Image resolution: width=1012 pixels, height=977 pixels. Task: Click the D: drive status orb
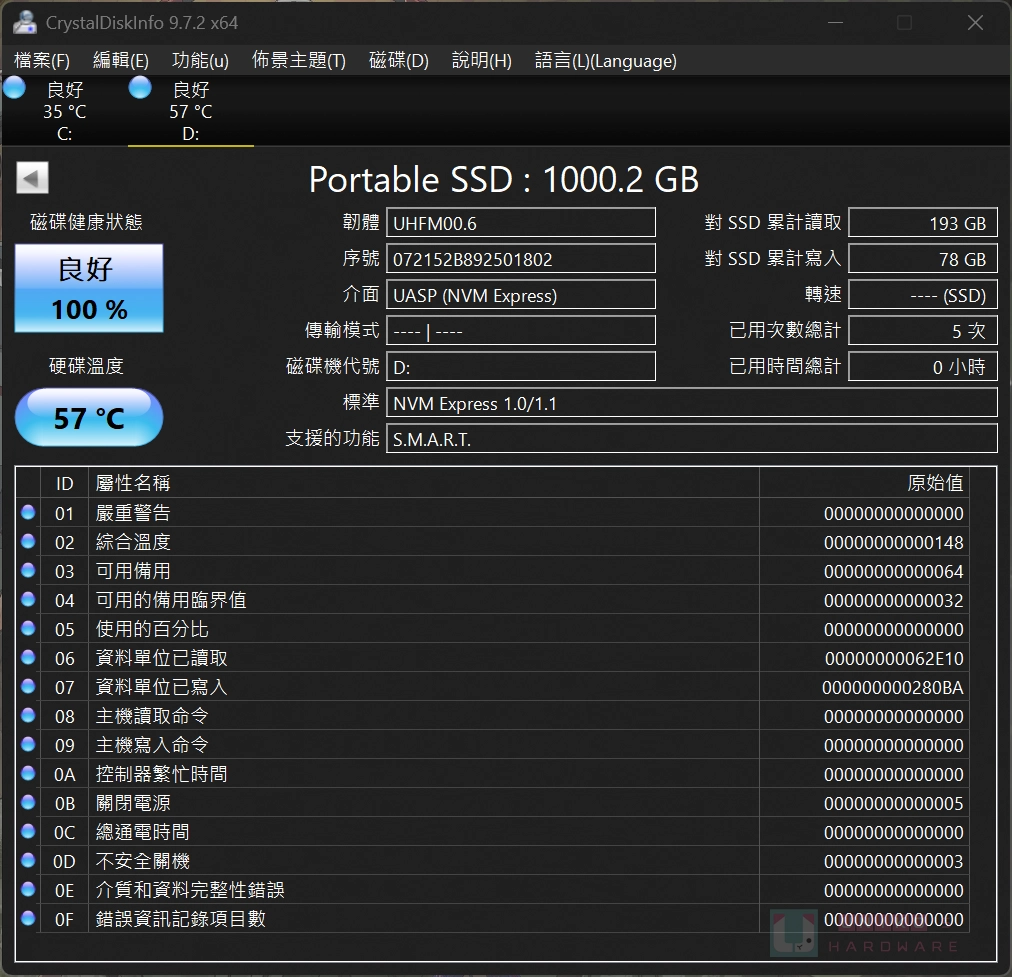tap(141, 88)
